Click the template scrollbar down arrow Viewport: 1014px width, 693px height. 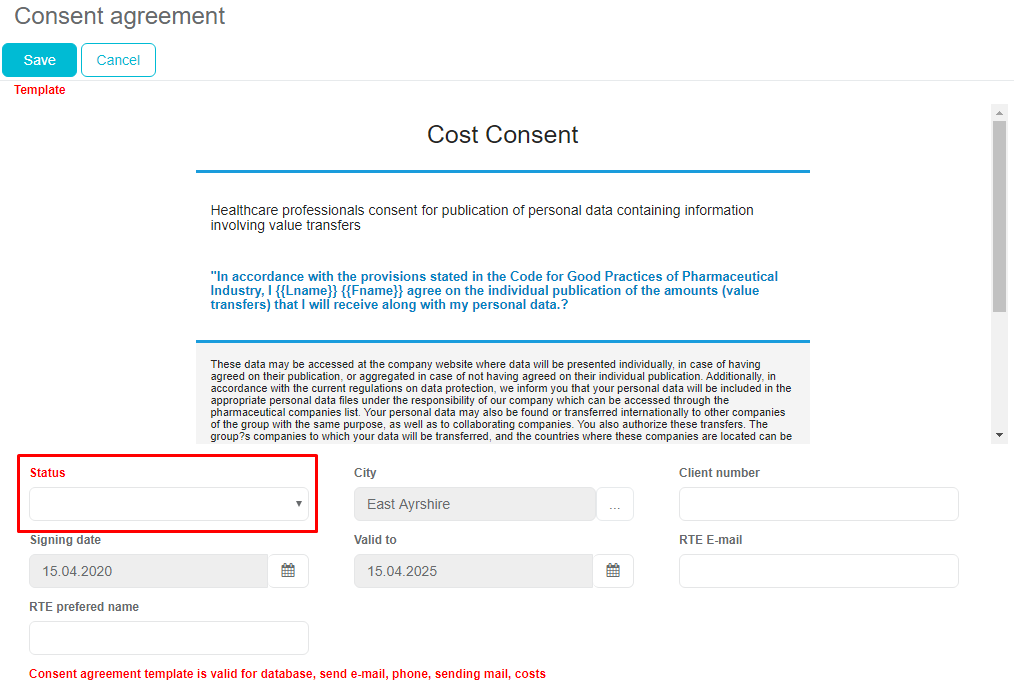999,435
